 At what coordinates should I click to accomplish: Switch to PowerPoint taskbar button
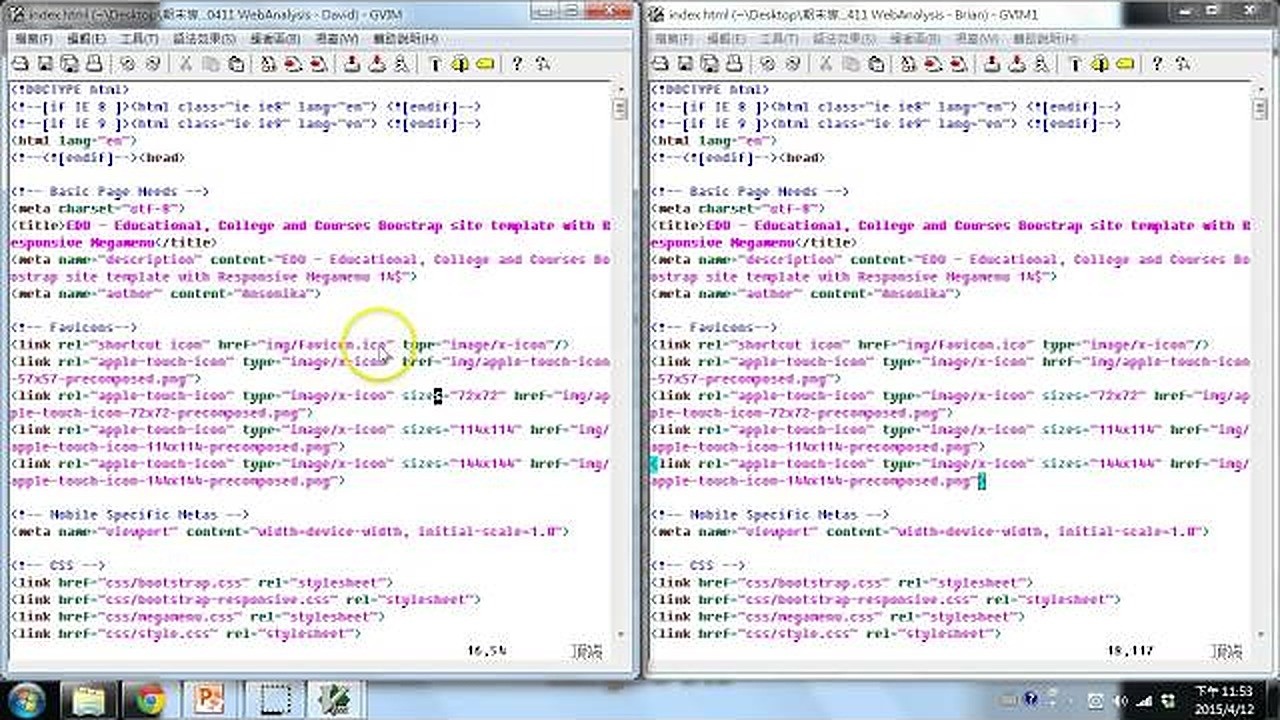click(x=210, y=699)
